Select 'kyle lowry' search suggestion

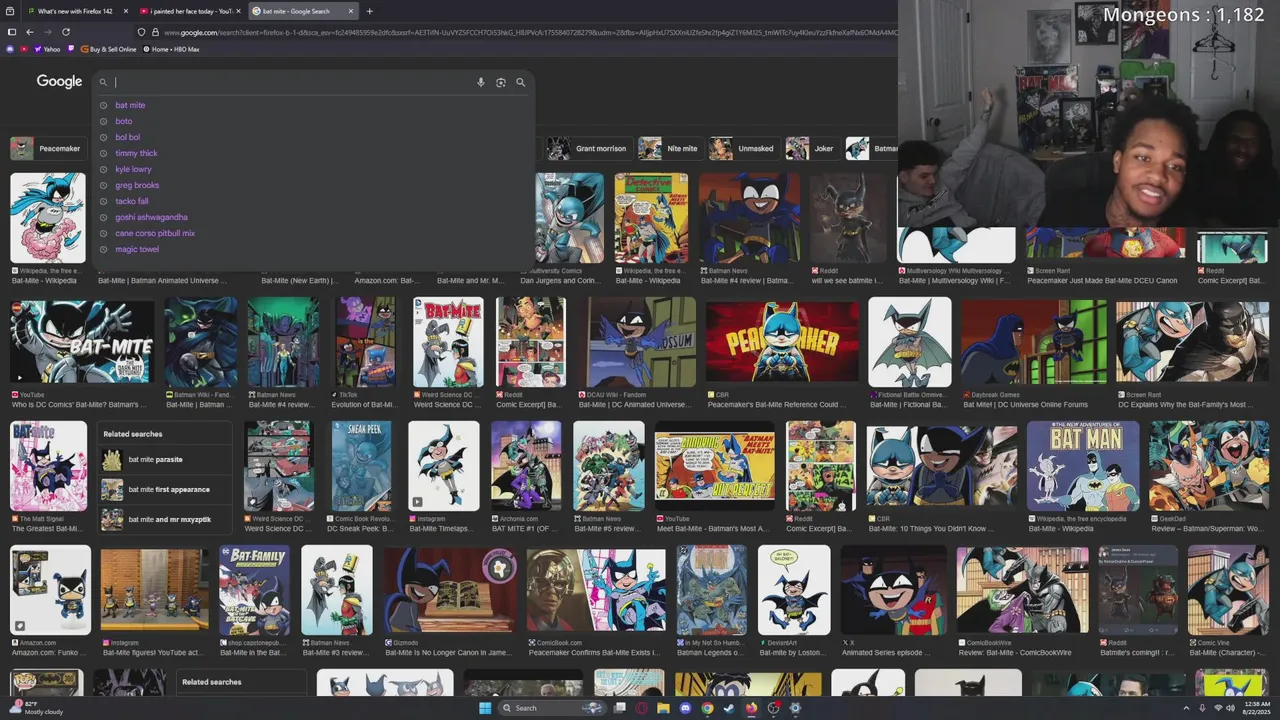(133, 169)
